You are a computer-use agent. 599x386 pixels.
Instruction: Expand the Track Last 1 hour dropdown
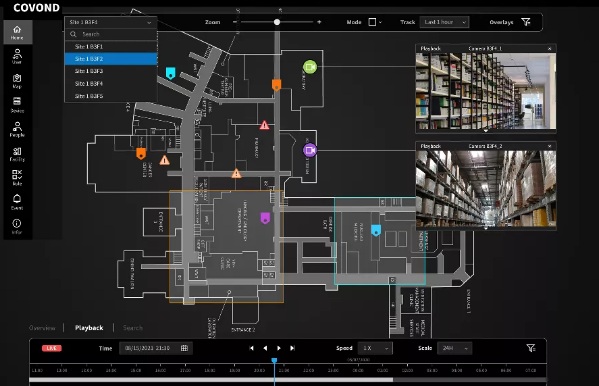click(445, 22)
